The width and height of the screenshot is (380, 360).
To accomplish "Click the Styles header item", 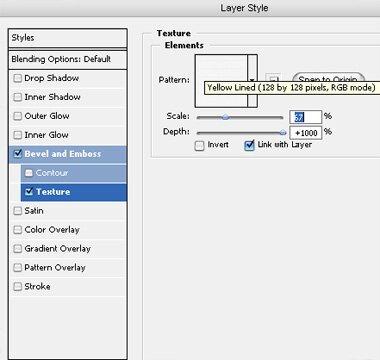I will pyautogui.click(x=68, y=38).
